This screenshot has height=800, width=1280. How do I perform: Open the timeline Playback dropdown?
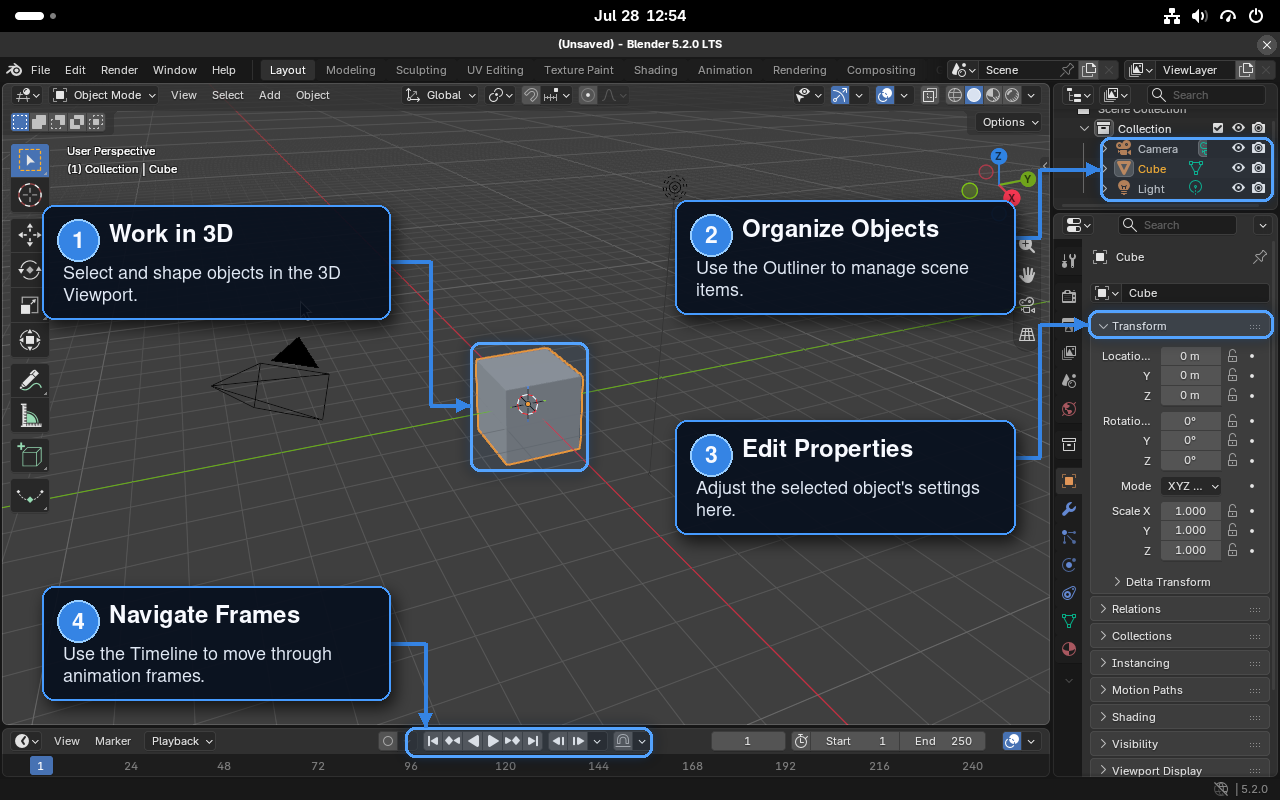click(x=181, y=741)
